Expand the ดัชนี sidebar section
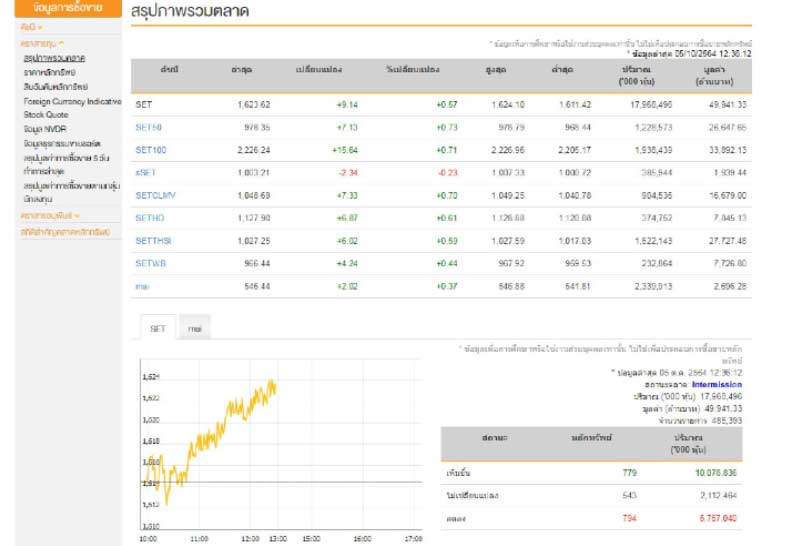 tap(32, 26)
